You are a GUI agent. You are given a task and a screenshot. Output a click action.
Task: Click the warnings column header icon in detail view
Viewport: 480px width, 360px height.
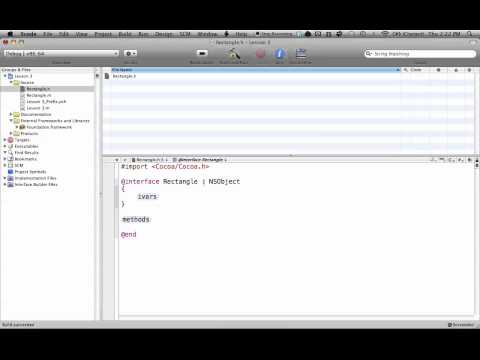pos(456,70)
